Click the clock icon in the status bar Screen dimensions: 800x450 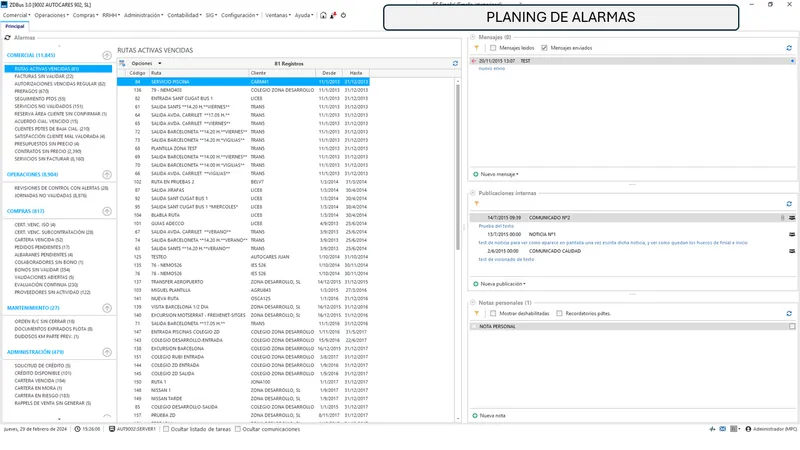pyautogui.click(x=78, y=429)
